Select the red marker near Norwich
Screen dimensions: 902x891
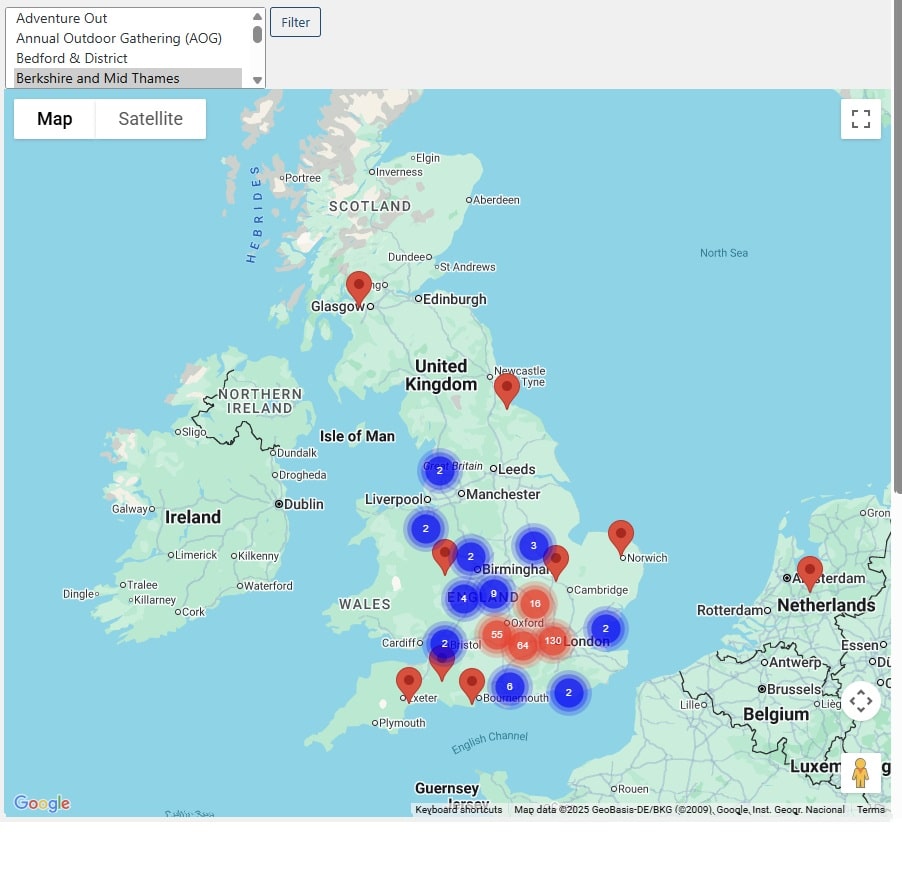[621, 535]
